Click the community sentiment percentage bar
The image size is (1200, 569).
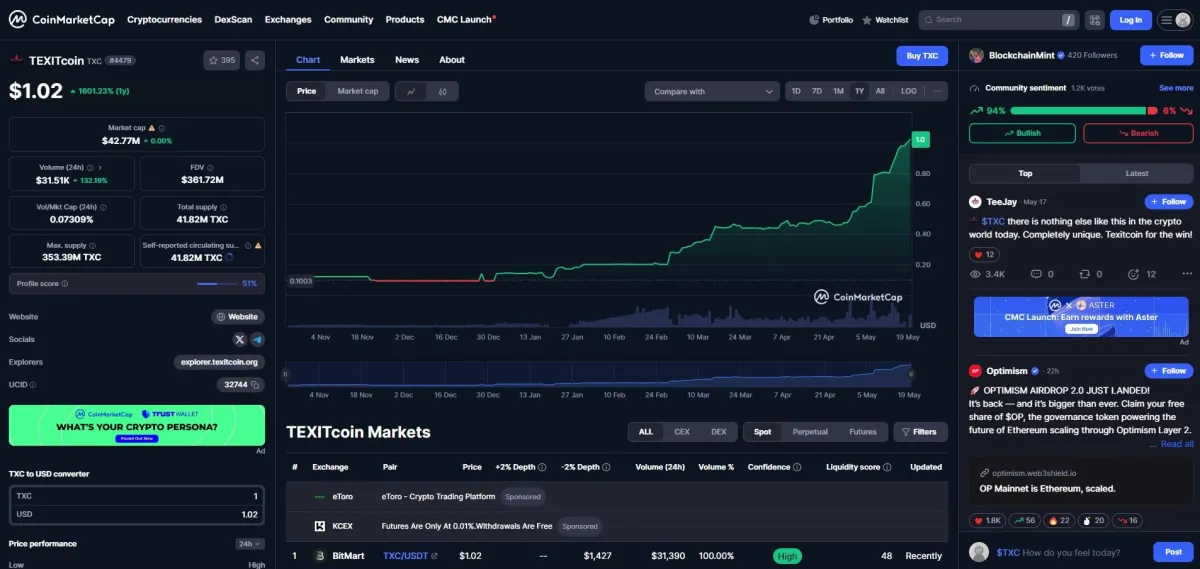point(1083,110)
